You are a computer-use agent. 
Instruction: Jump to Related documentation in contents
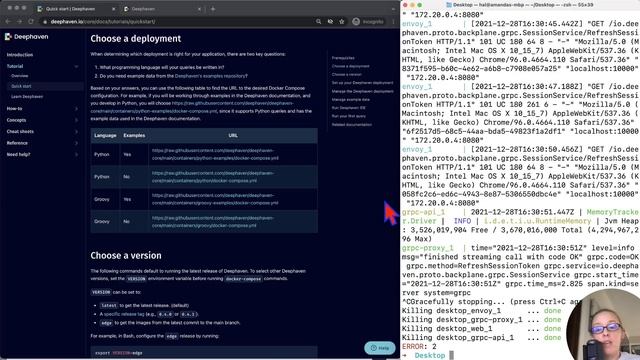coord(352,125)
